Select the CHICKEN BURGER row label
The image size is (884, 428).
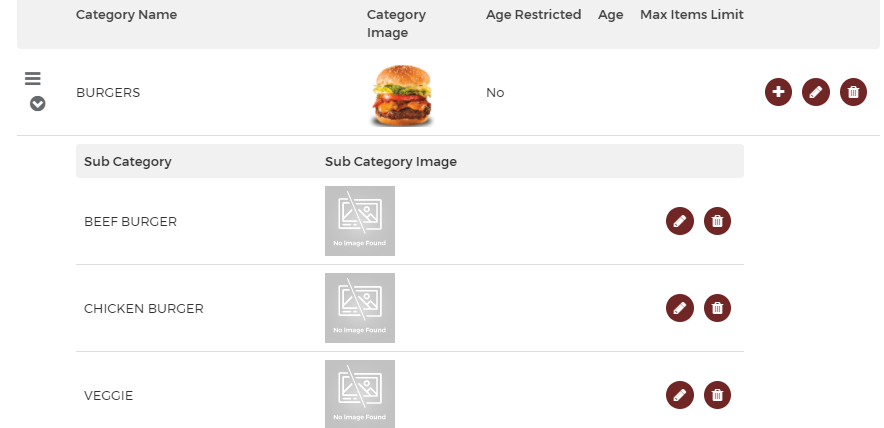[144, 308]
